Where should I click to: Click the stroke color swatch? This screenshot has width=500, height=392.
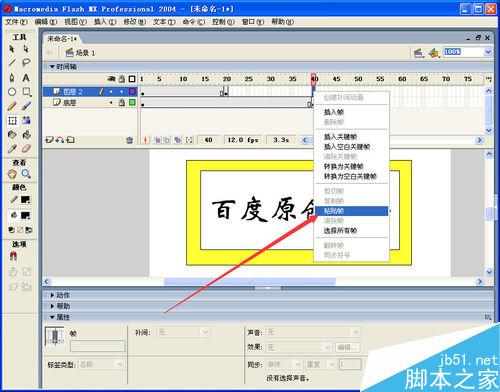click(25, 200)
